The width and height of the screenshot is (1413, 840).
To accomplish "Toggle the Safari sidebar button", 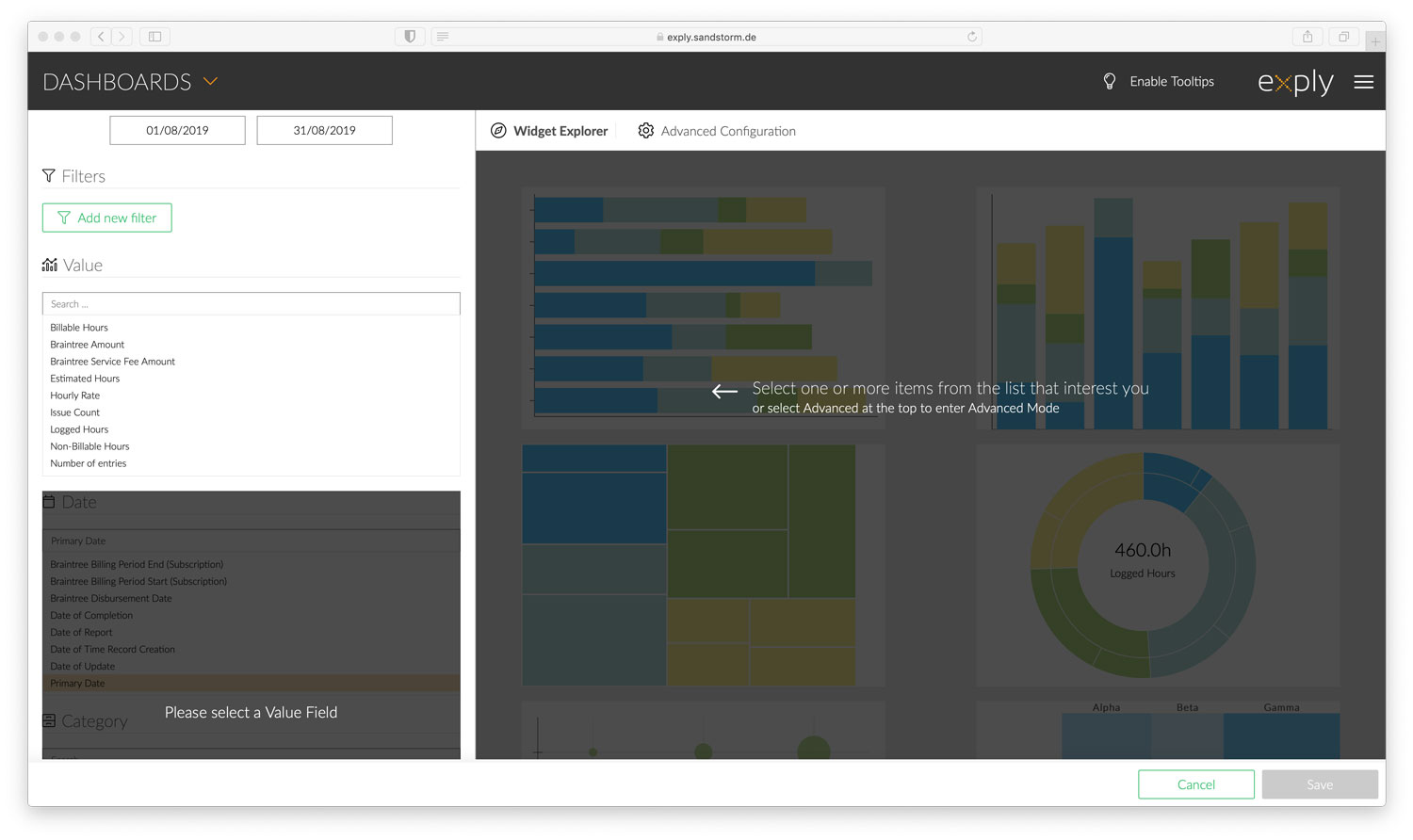I will [154, 37].
